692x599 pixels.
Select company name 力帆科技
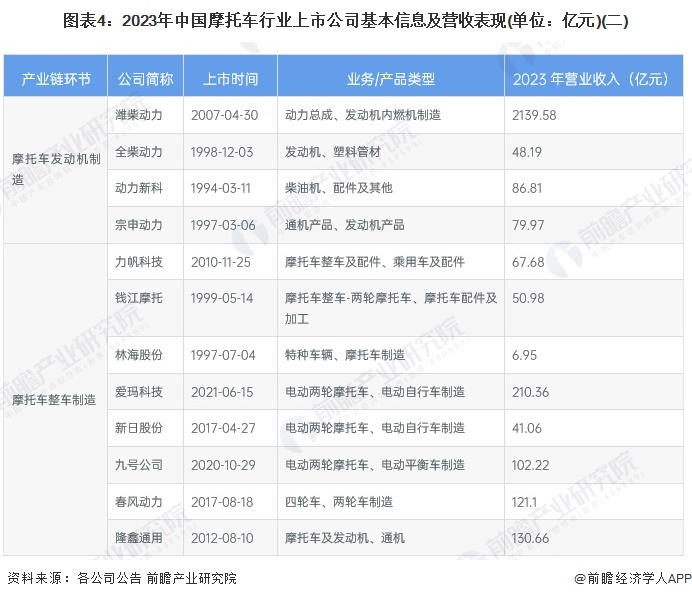(x=139, y=262)
